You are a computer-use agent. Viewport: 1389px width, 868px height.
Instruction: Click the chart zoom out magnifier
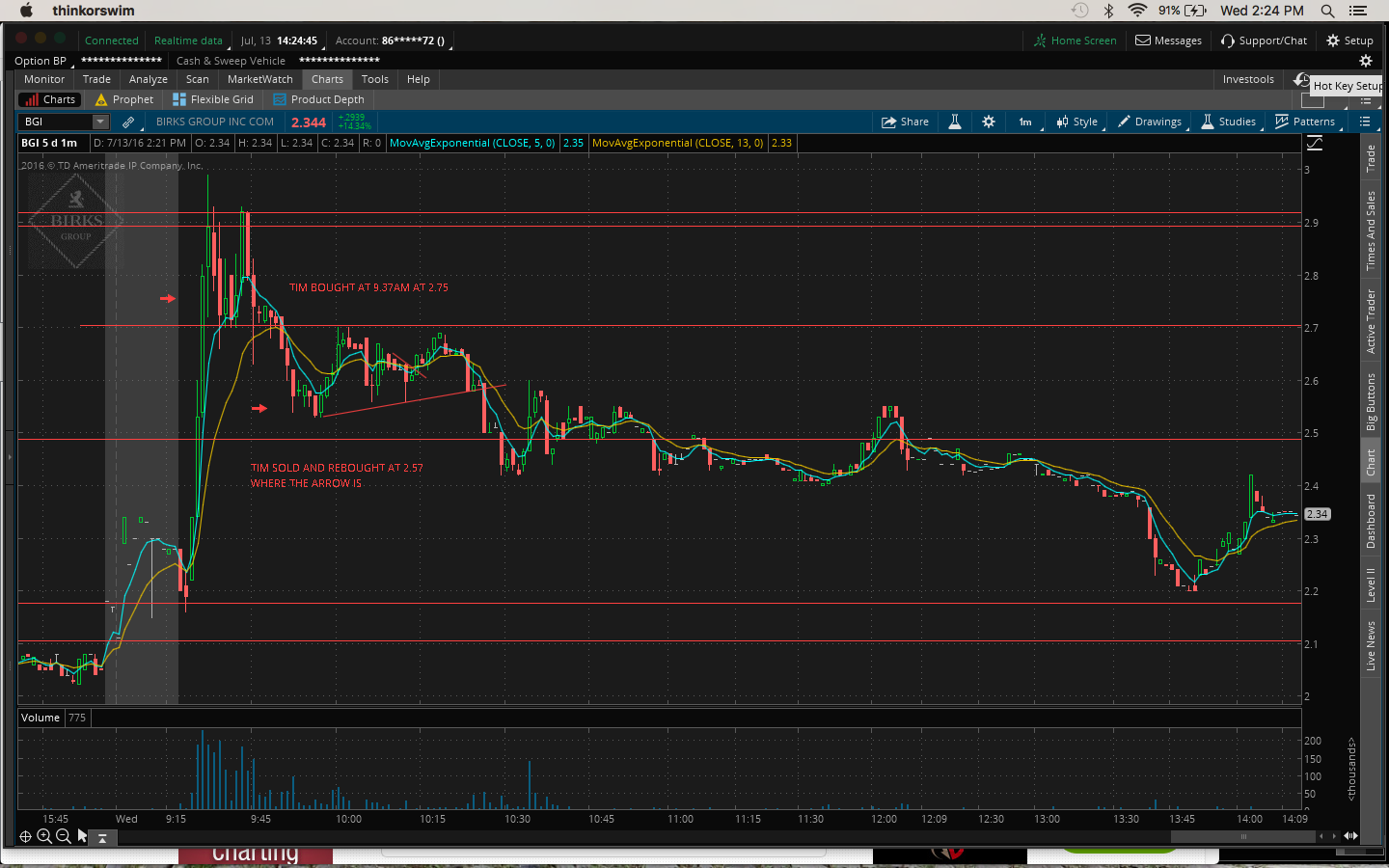click(x=64, y=836)
